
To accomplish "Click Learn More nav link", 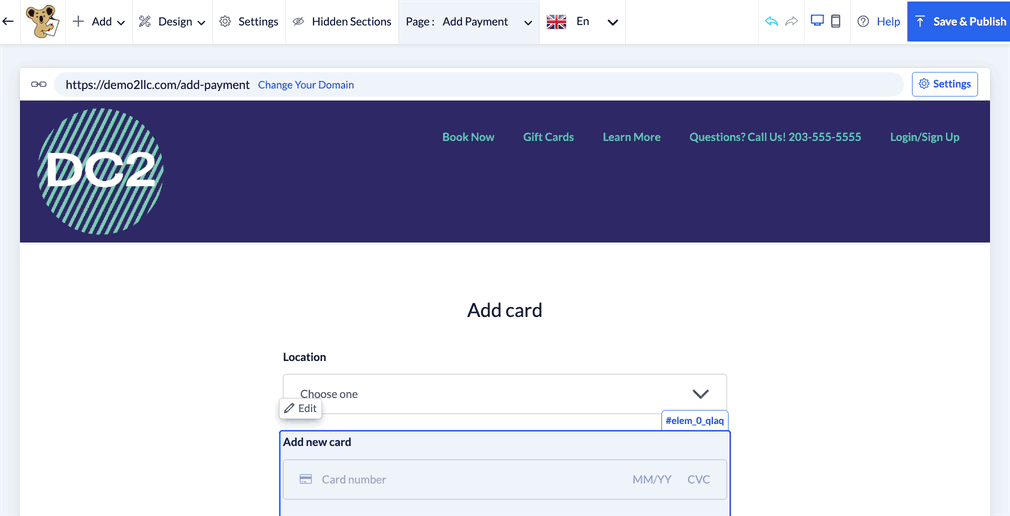I will pos(631,137).
